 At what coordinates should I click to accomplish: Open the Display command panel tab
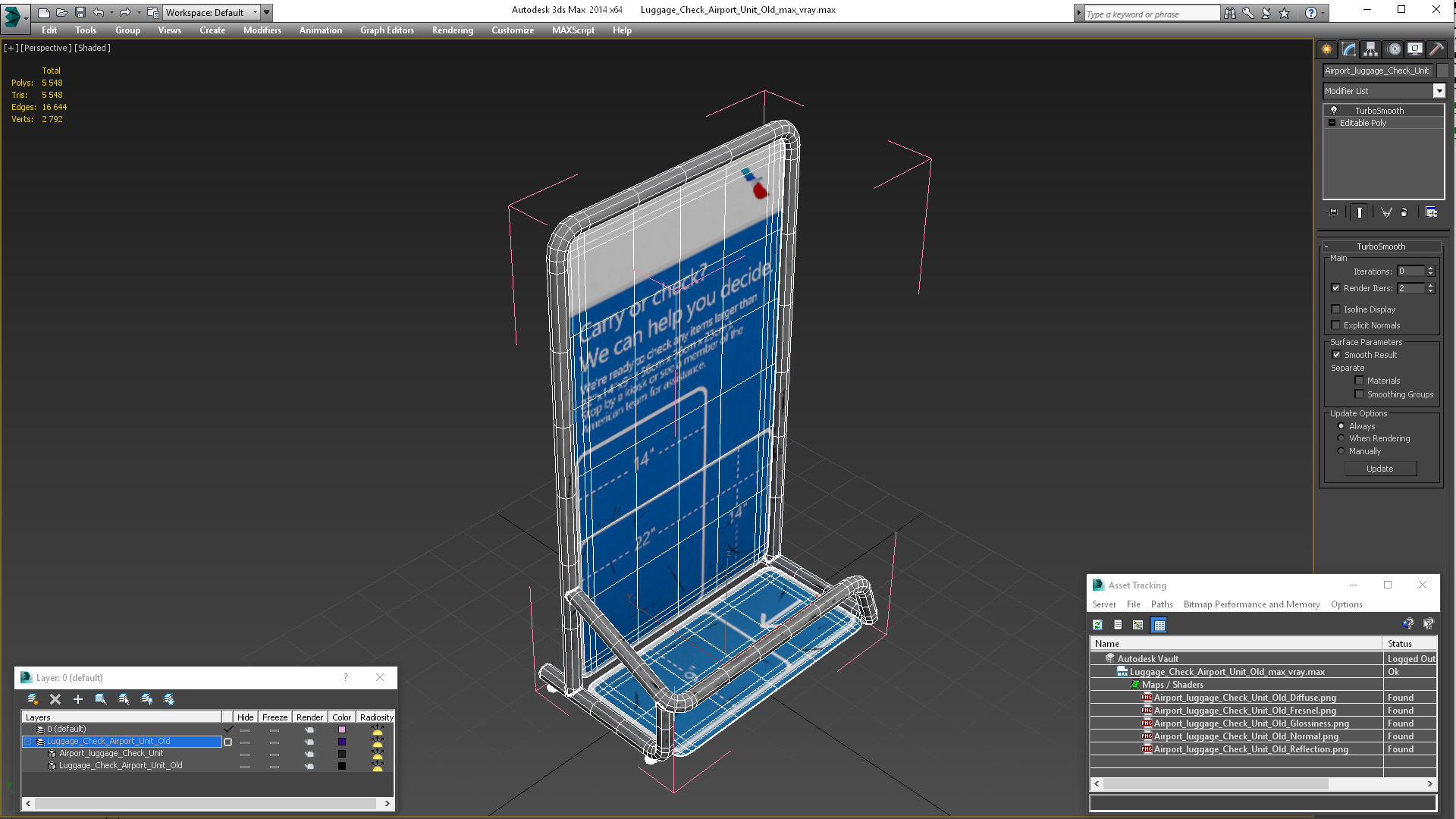point(1415,49)
